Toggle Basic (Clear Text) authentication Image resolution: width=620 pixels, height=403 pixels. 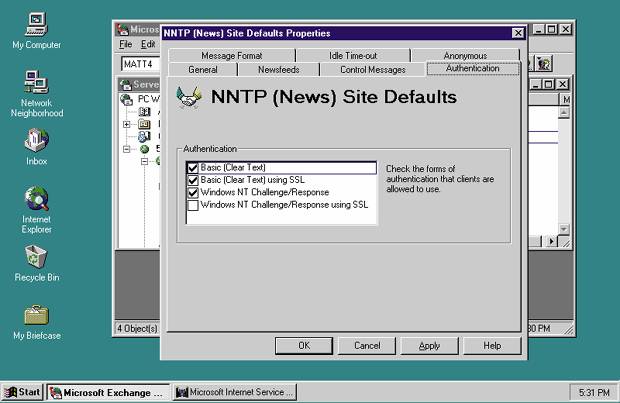point(193,168)
